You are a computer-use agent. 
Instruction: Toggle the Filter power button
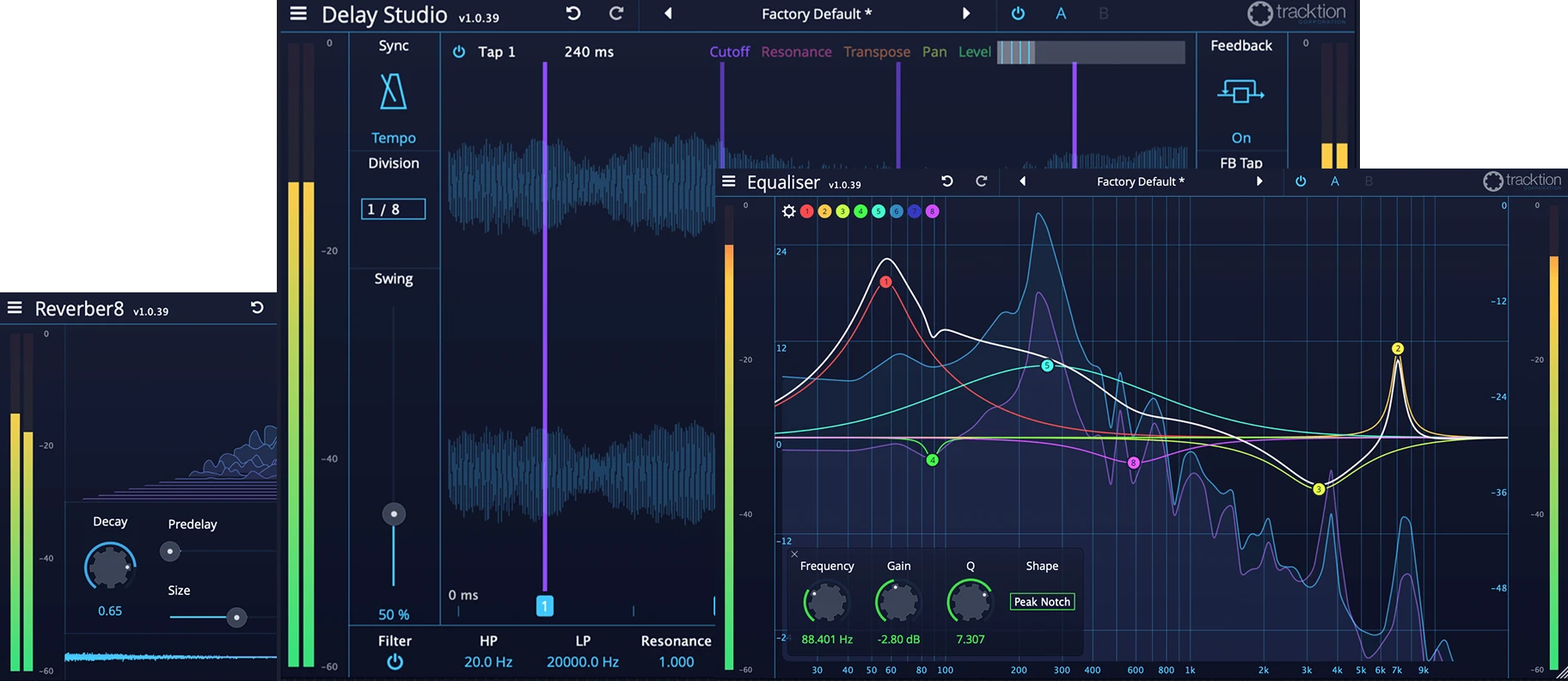[395, 662]
